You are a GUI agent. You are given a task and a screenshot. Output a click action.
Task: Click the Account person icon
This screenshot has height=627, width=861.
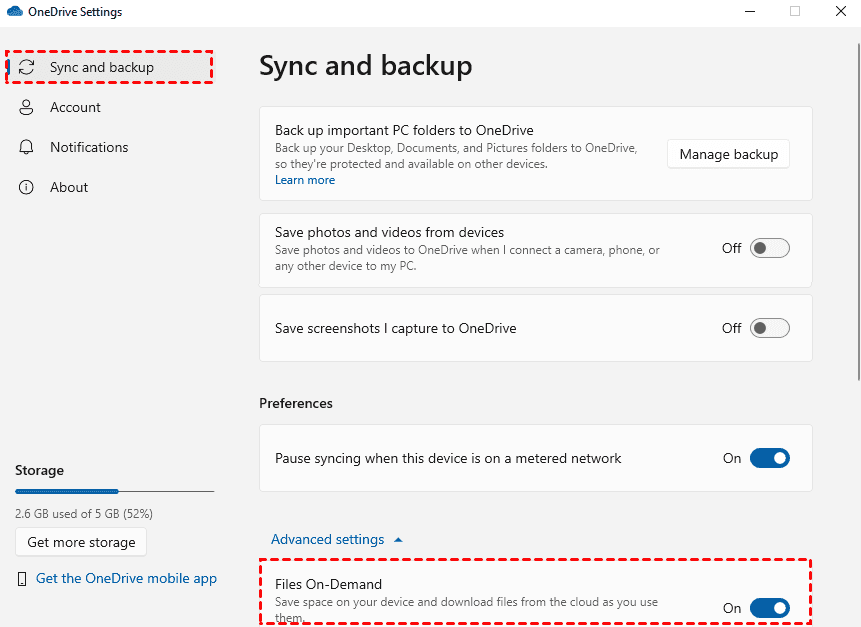click(28, 107)
